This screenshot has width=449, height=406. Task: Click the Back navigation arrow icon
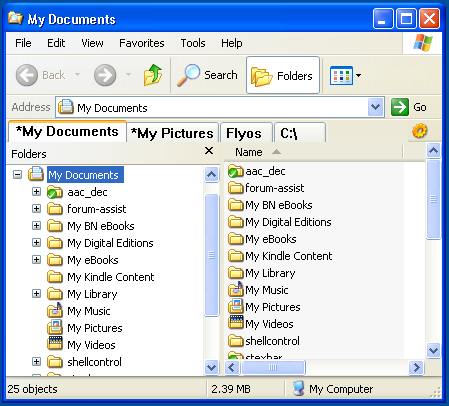pyautogui.click(x=27, y=75)
